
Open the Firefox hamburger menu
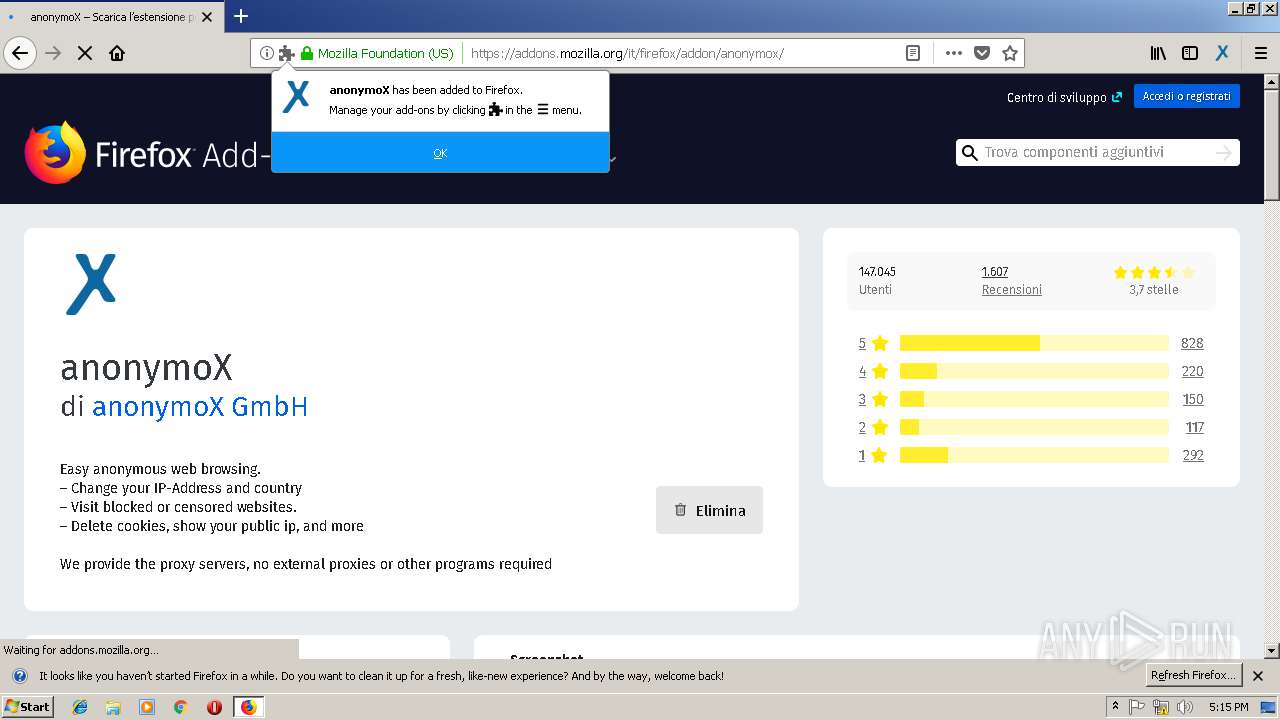pos(1260,53)
